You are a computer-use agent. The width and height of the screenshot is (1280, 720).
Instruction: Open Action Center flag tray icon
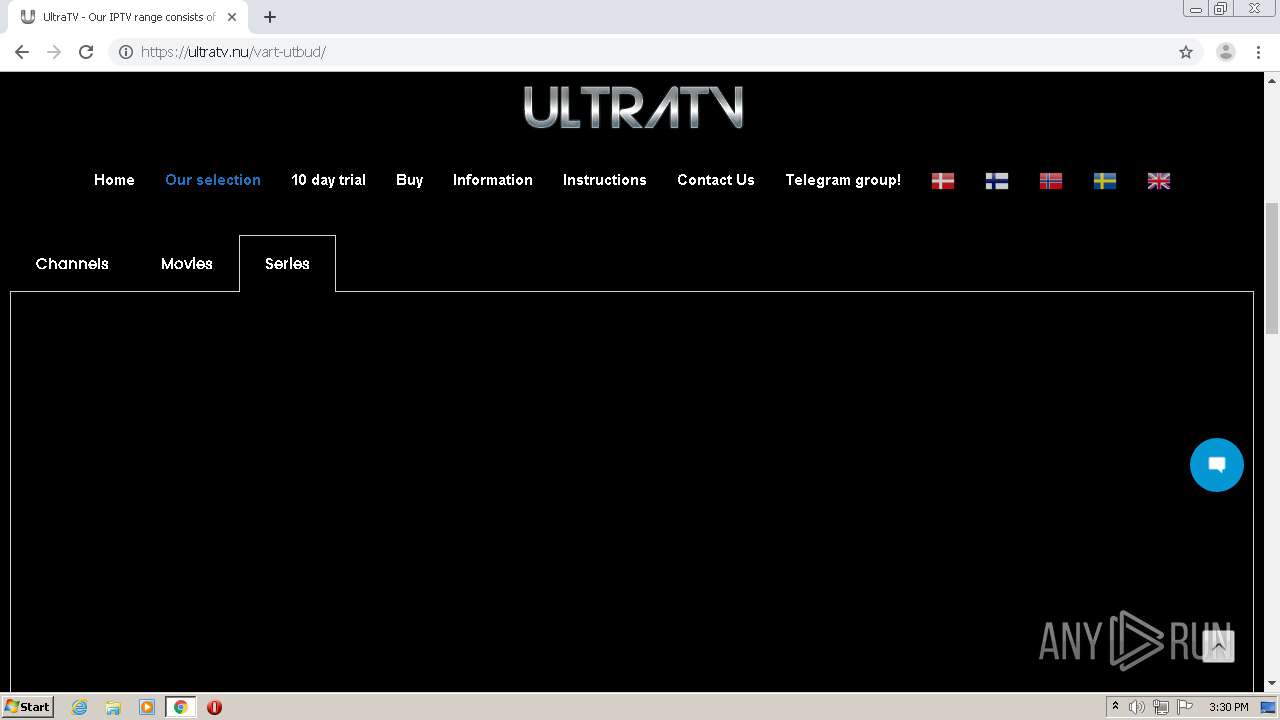(1184, 707)
